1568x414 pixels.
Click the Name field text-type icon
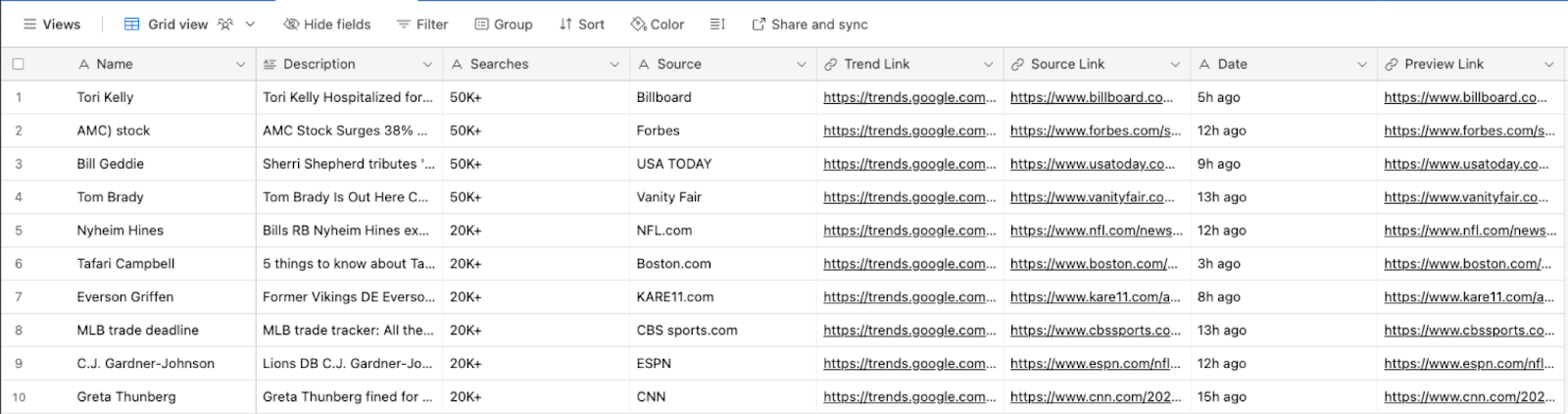83,64
